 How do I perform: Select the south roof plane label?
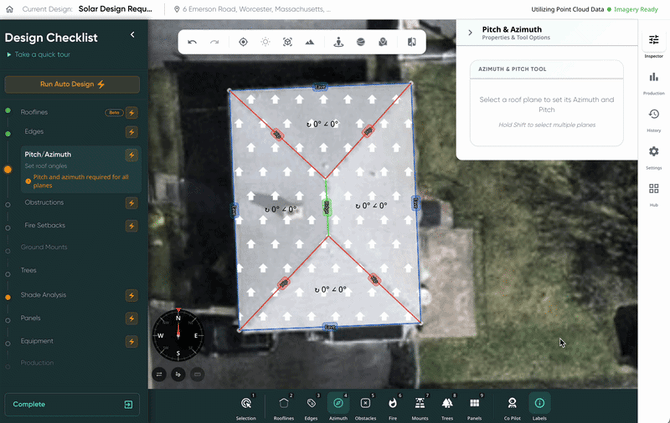[x=330, y=290]
